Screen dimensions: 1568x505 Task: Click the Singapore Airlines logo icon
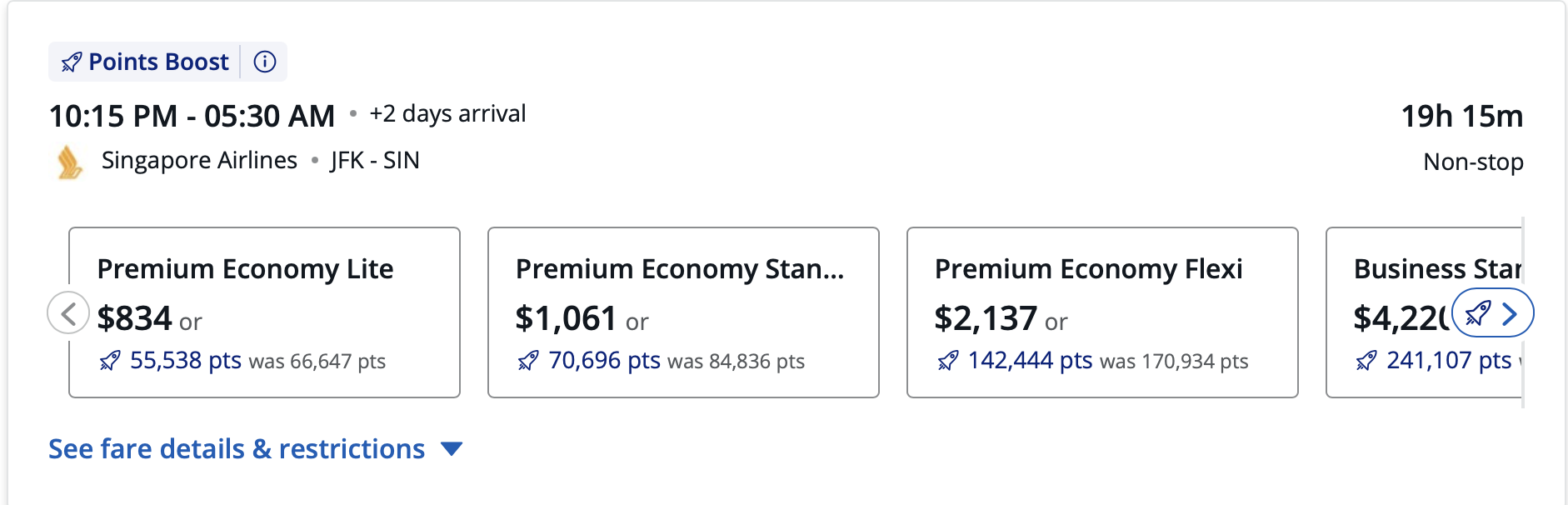point(70,162)
